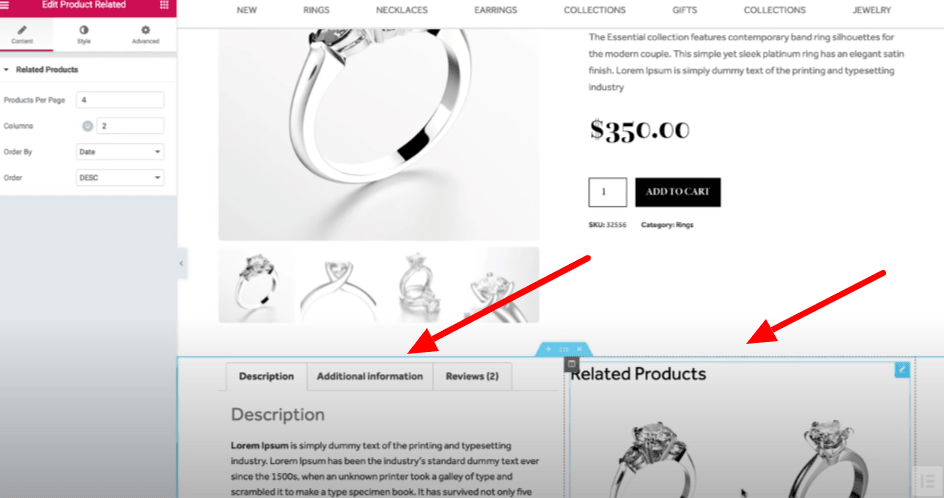The width and height of the screenshot is (944, 498).
Task: Open the Elementor hamburger menu
Action: point(5,5)
